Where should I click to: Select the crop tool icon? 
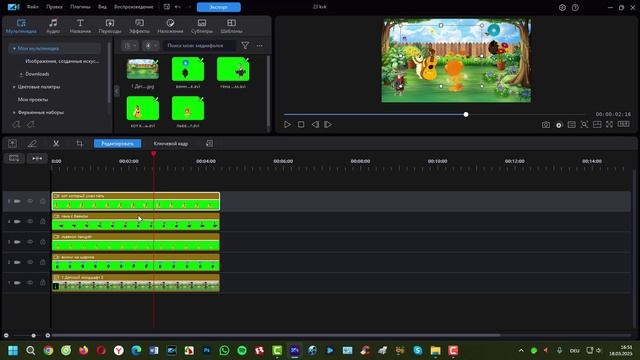pyautogui.click(x=79, y=143)
